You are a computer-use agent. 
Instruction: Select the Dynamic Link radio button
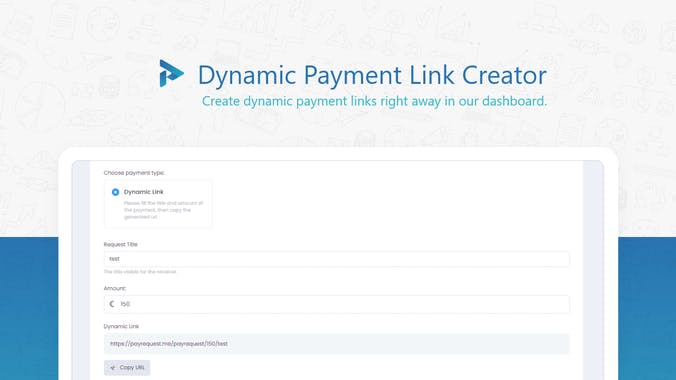pos(115,192)
